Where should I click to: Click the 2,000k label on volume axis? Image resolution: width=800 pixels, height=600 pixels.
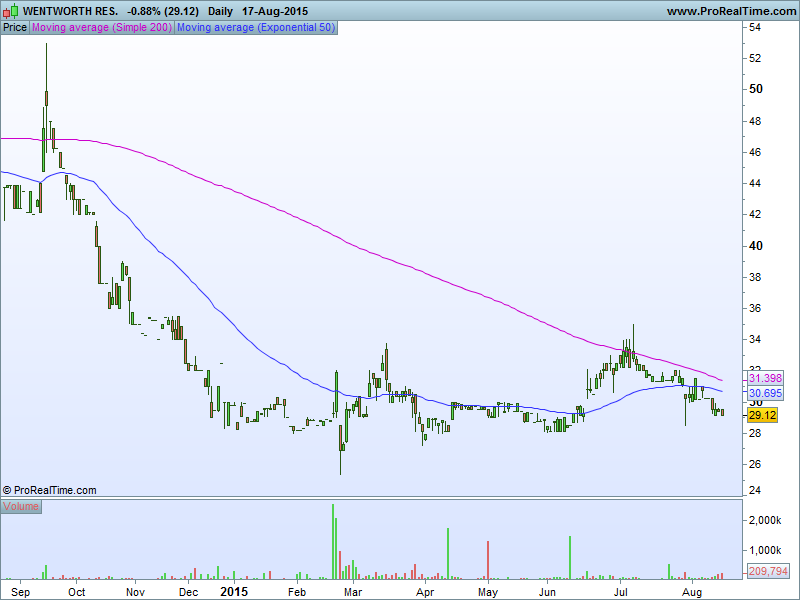(765, 521)
